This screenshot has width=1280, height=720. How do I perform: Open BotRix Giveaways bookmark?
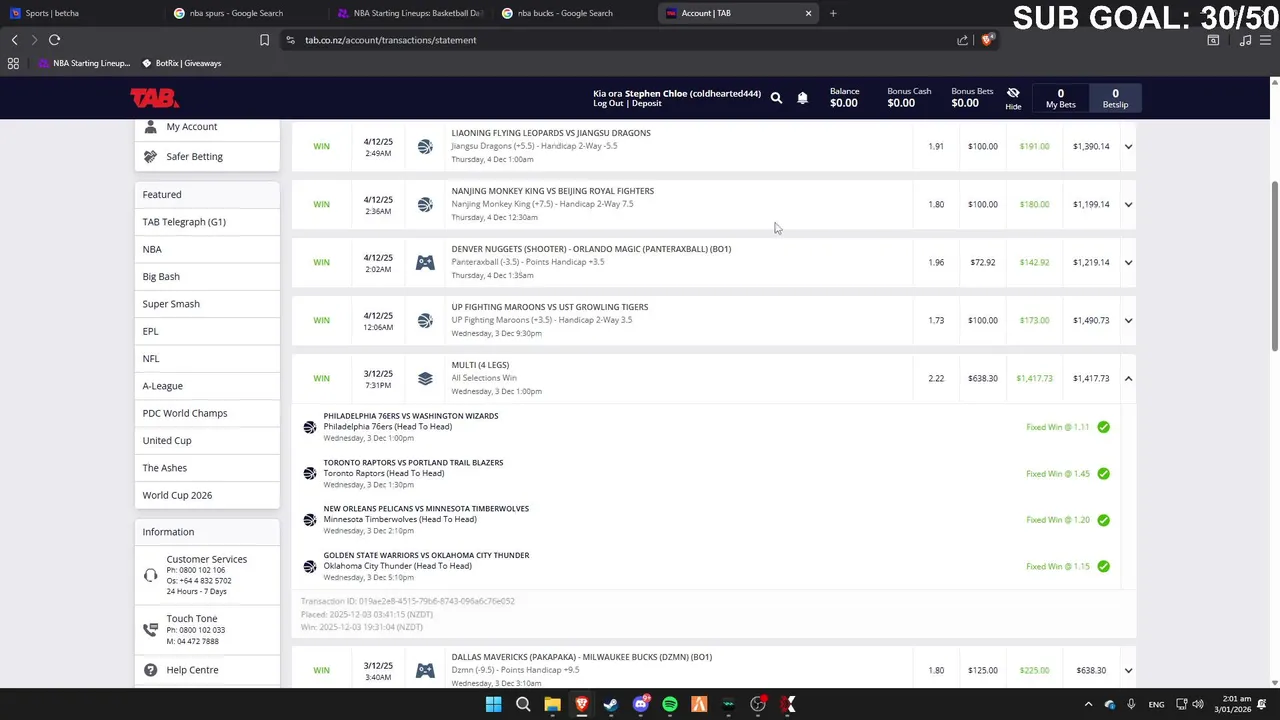181,63
